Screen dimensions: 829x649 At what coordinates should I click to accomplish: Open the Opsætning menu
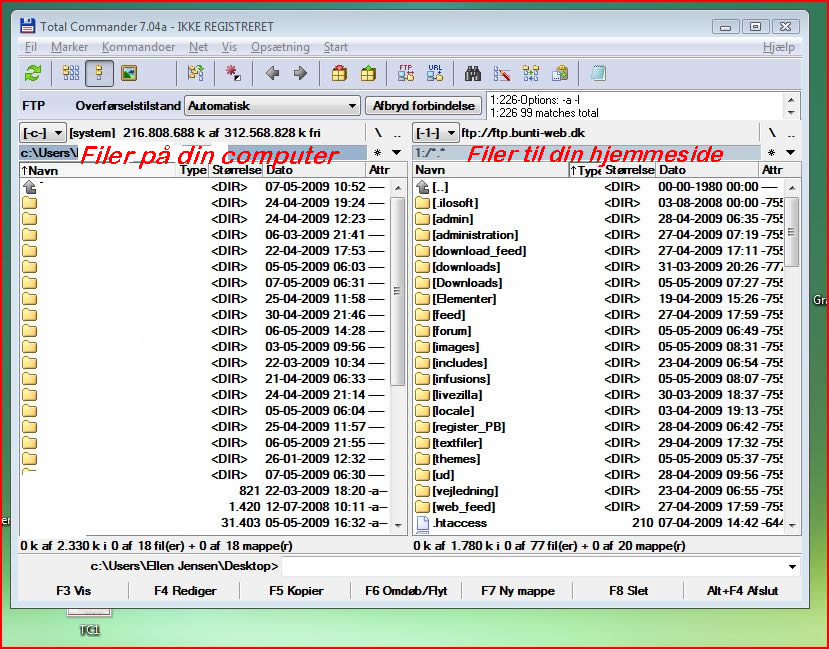[280, 47]
